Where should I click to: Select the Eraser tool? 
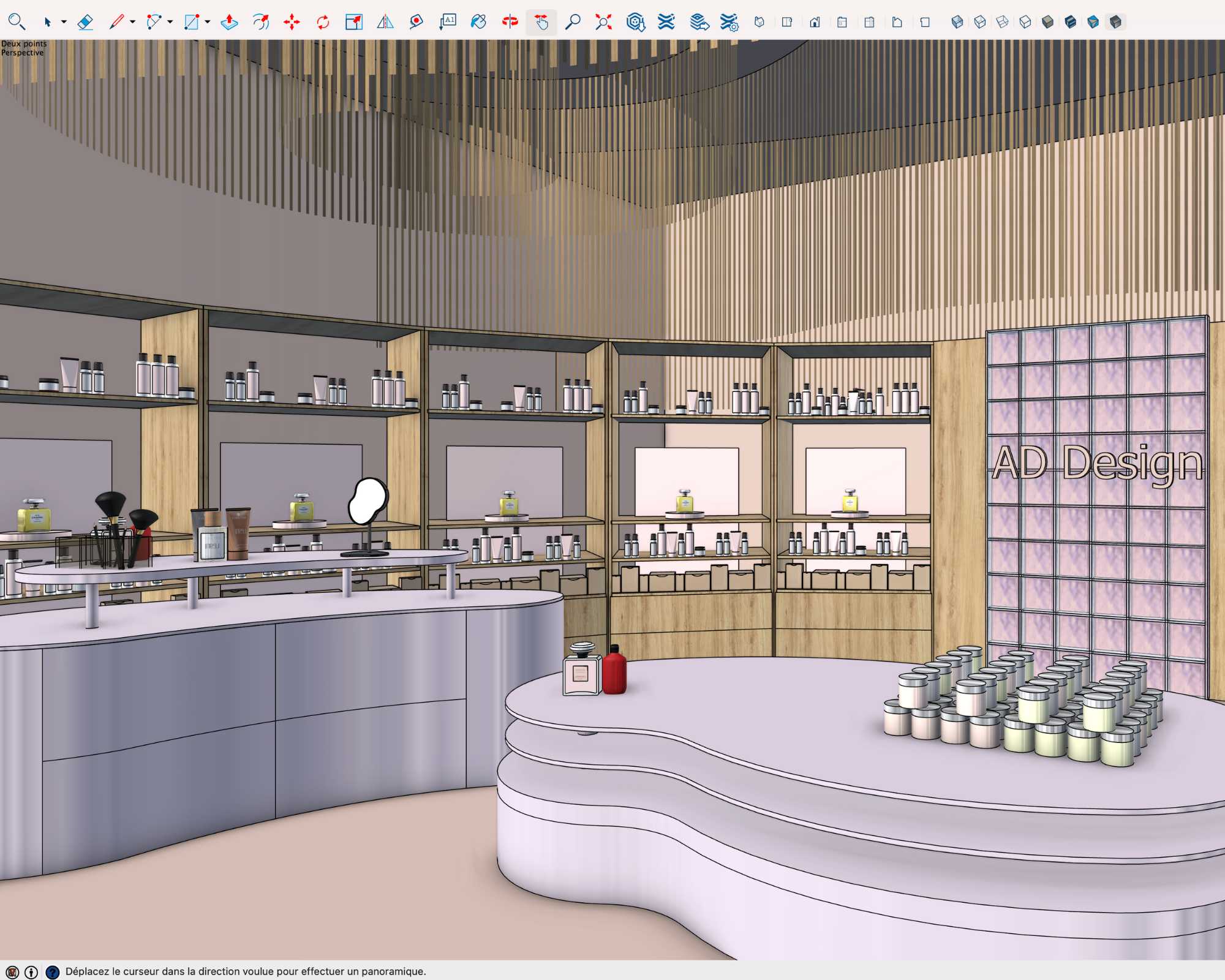click(x=85, y=23)
